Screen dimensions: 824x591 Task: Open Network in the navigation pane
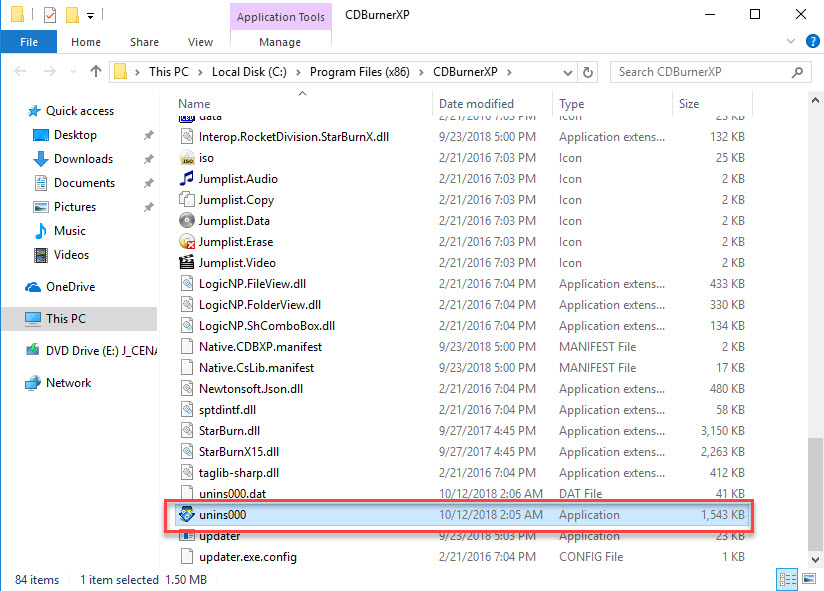click(x=68, y=382)
